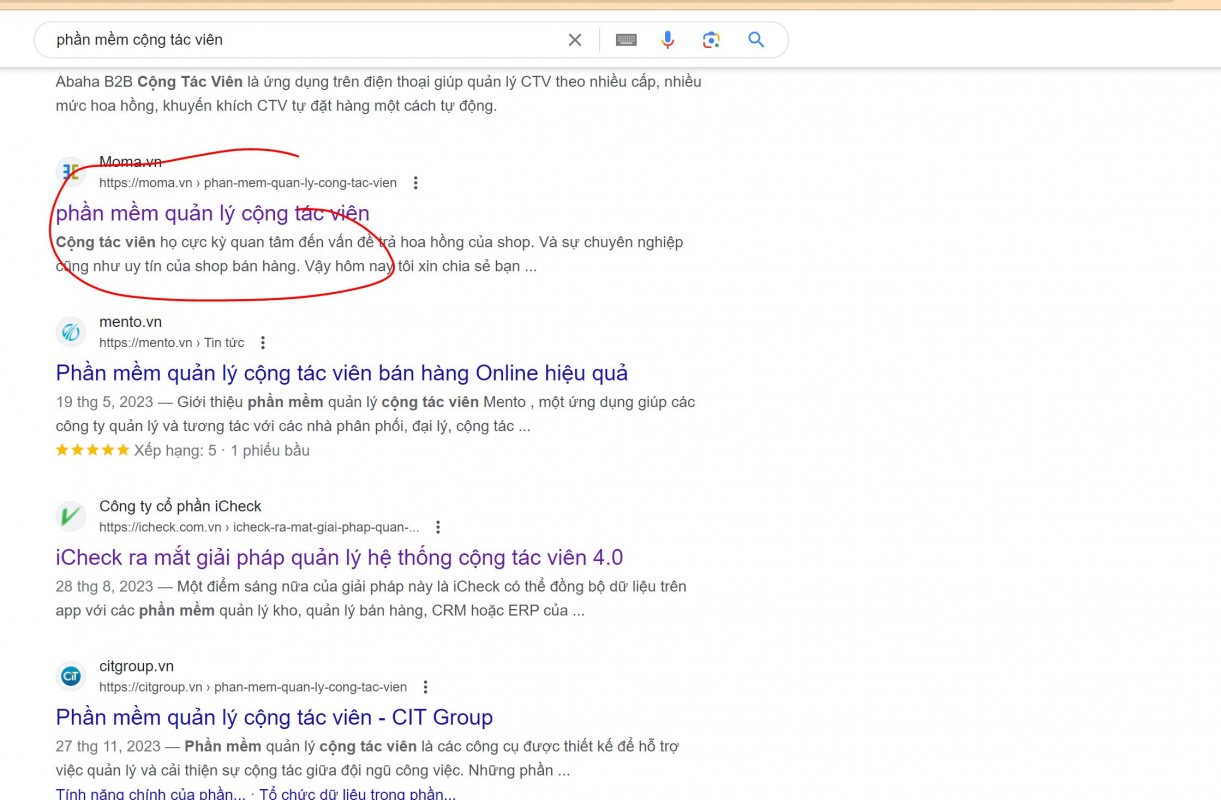Open 'phần mềm quản lý cộng tác viên' Moma link
This screenshot has height=800, width=1221.
212,213
